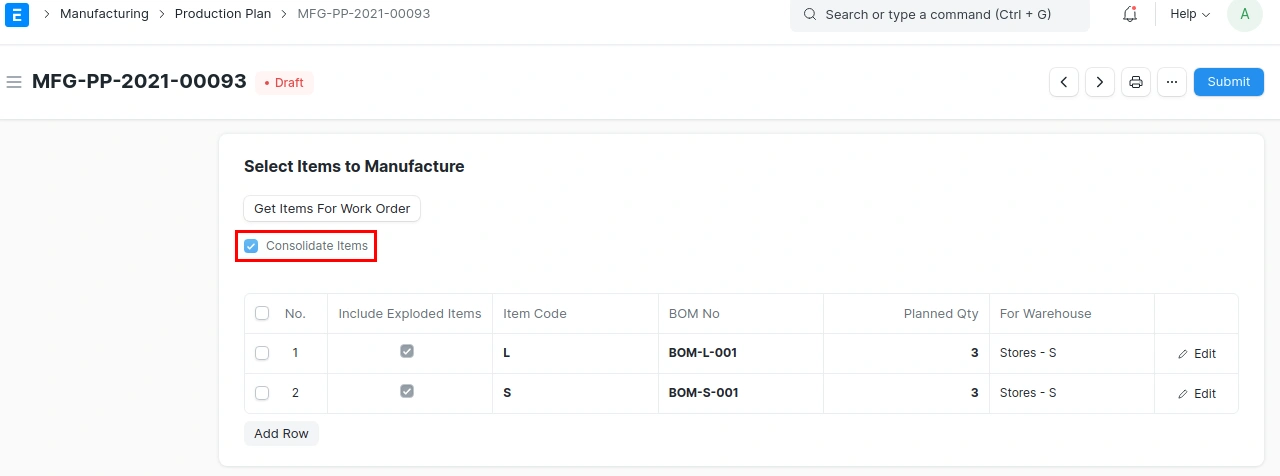1280x476 pixels.
Task: Navigate to Production Plan breadcrumb
Action: [x=222, y=14]
